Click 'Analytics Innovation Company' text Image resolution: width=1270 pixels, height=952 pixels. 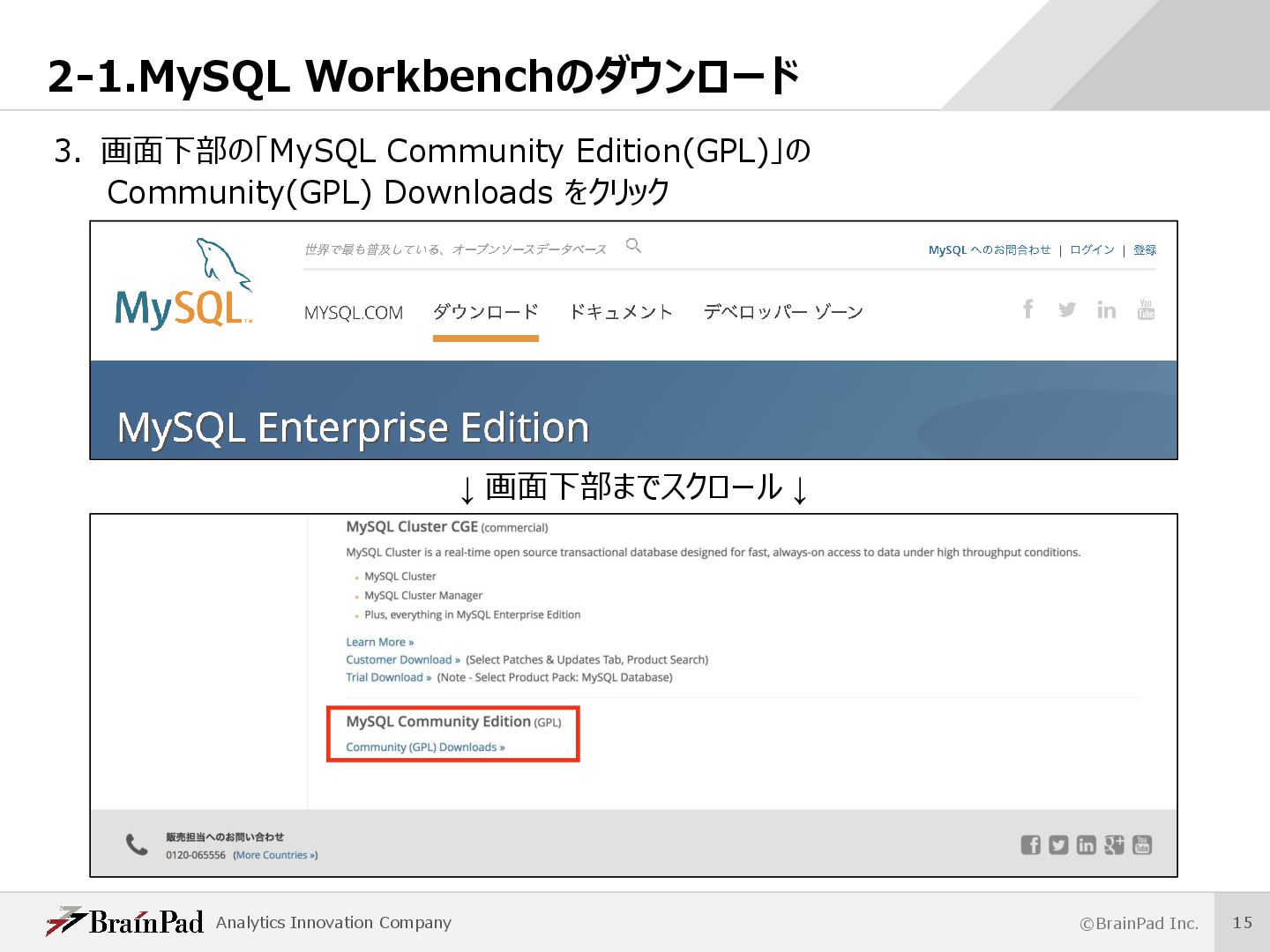click(333, 922)
